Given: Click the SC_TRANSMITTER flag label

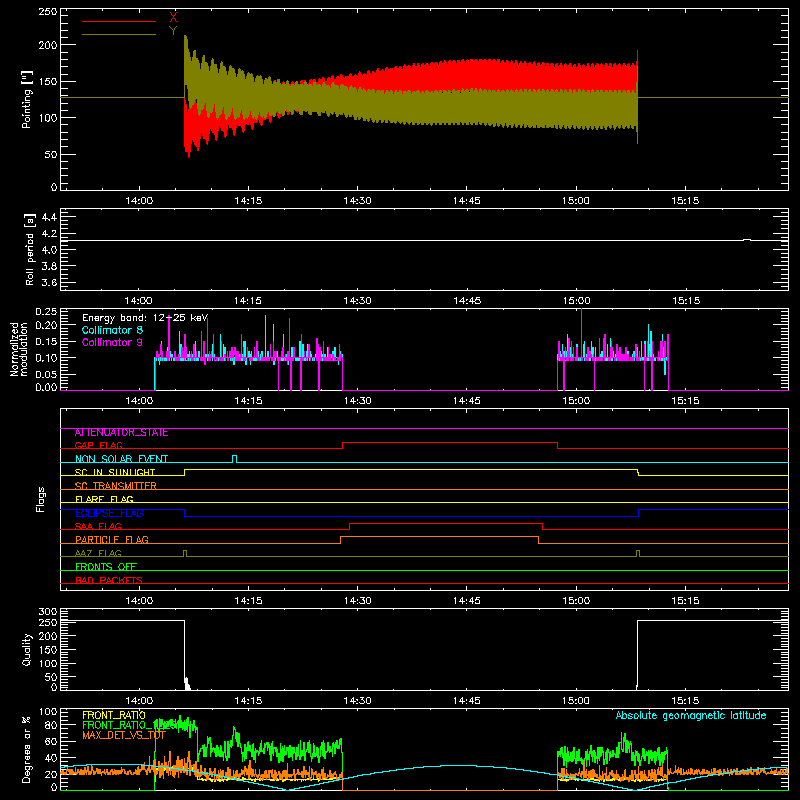Looking at the screenshot, I should [x=116, y=486].
